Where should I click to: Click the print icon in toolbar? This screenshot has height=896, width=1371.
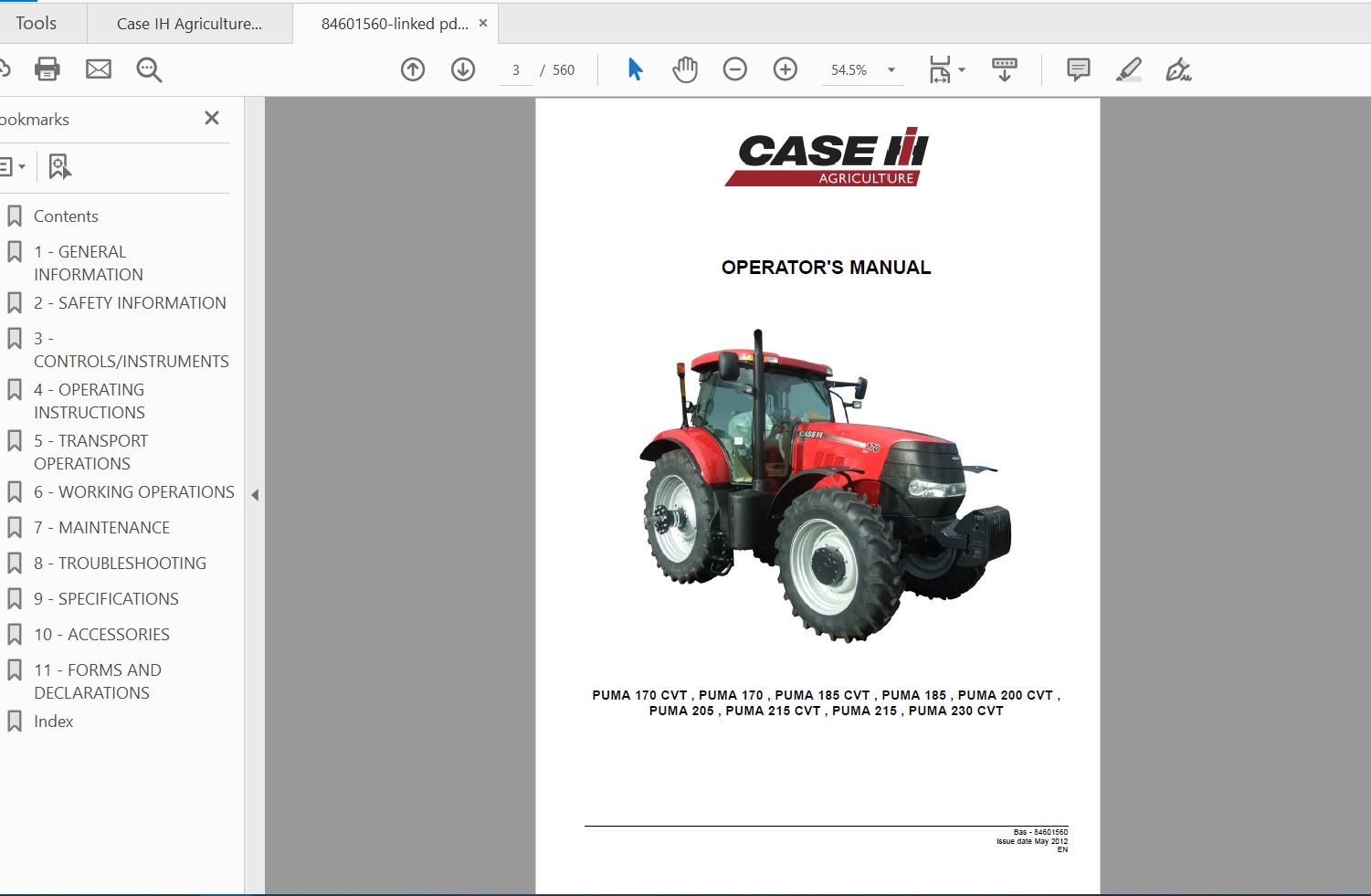pos(47,69)
